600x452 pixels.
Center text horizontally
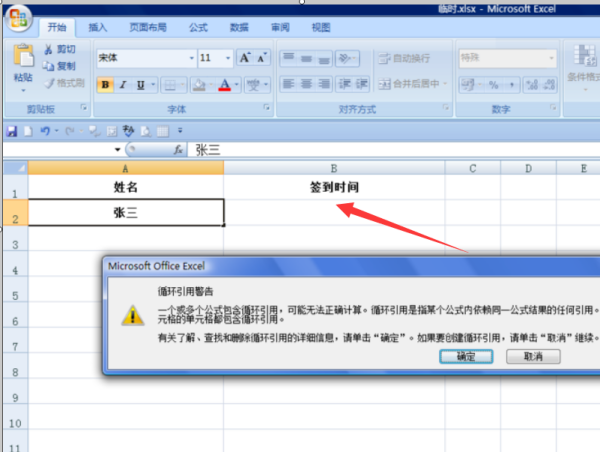306,84
